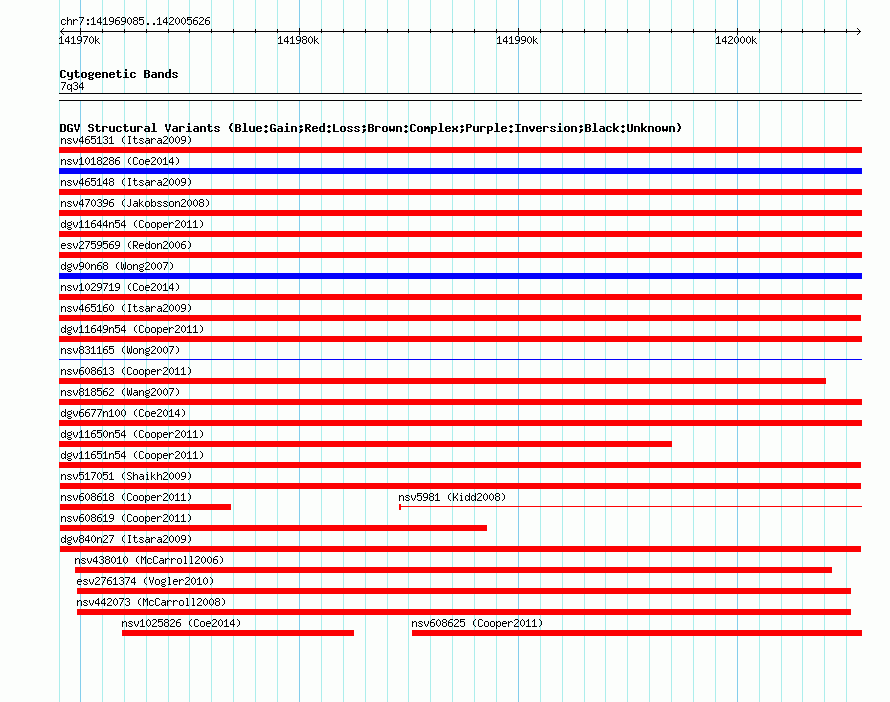This screenshot has height=702, width=890.
Task: Select dgv11651n54 (Cooper2011) label
Action: 132,455
